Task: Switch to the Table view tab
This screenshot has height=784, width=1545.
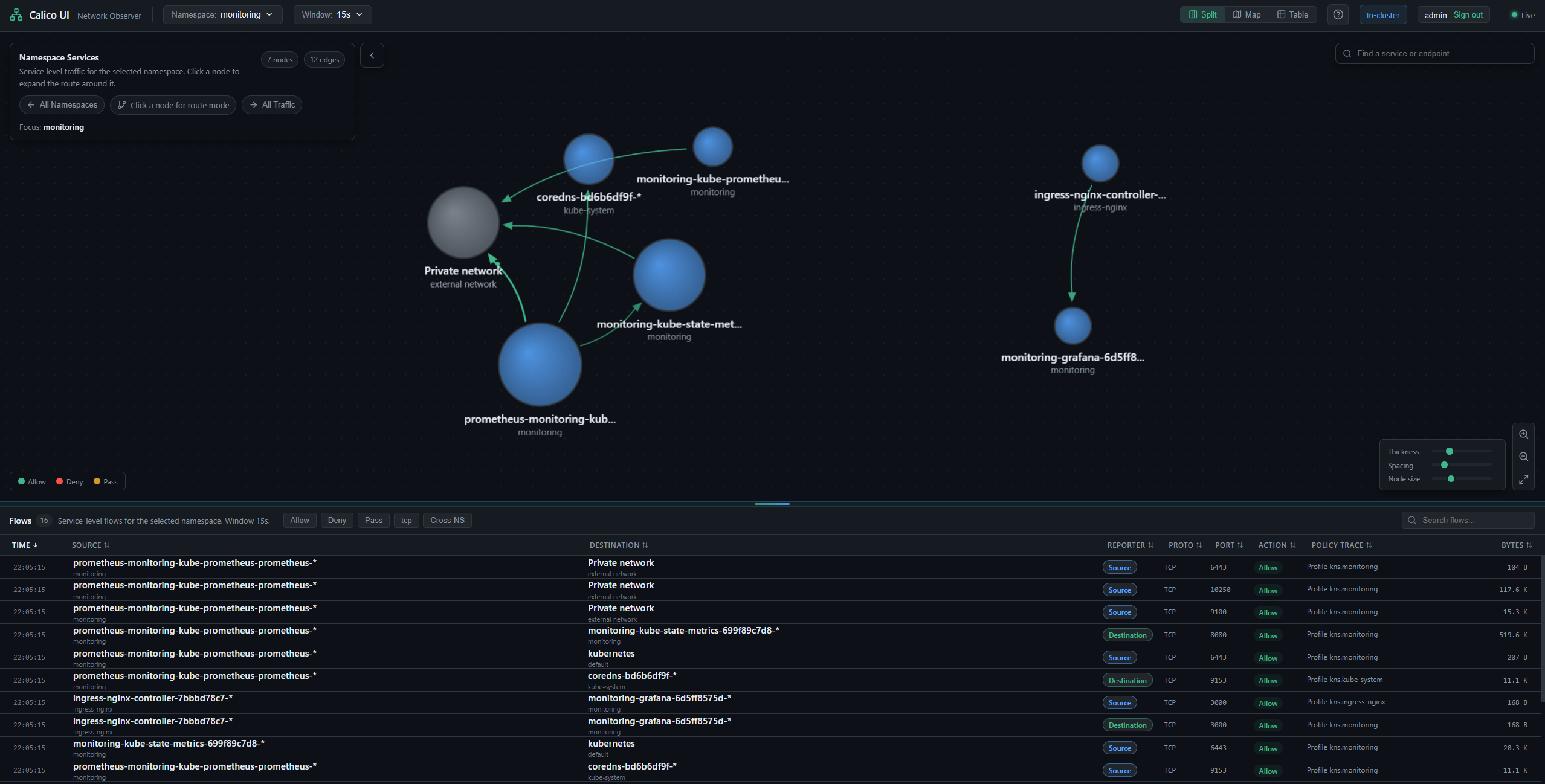Action: [x=1292, y=14]
